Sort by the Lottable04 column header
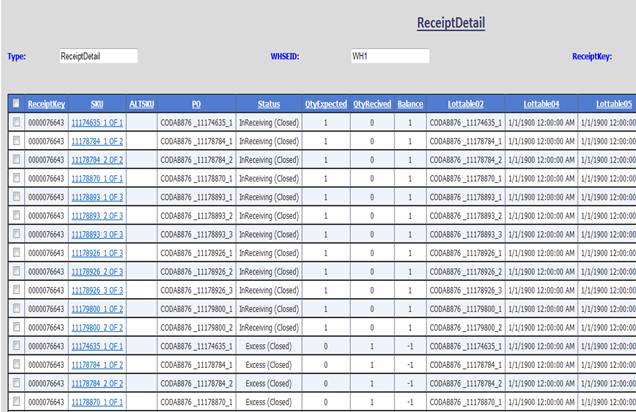636x412 pixels. pyautogui.click(x=541, y=105)
